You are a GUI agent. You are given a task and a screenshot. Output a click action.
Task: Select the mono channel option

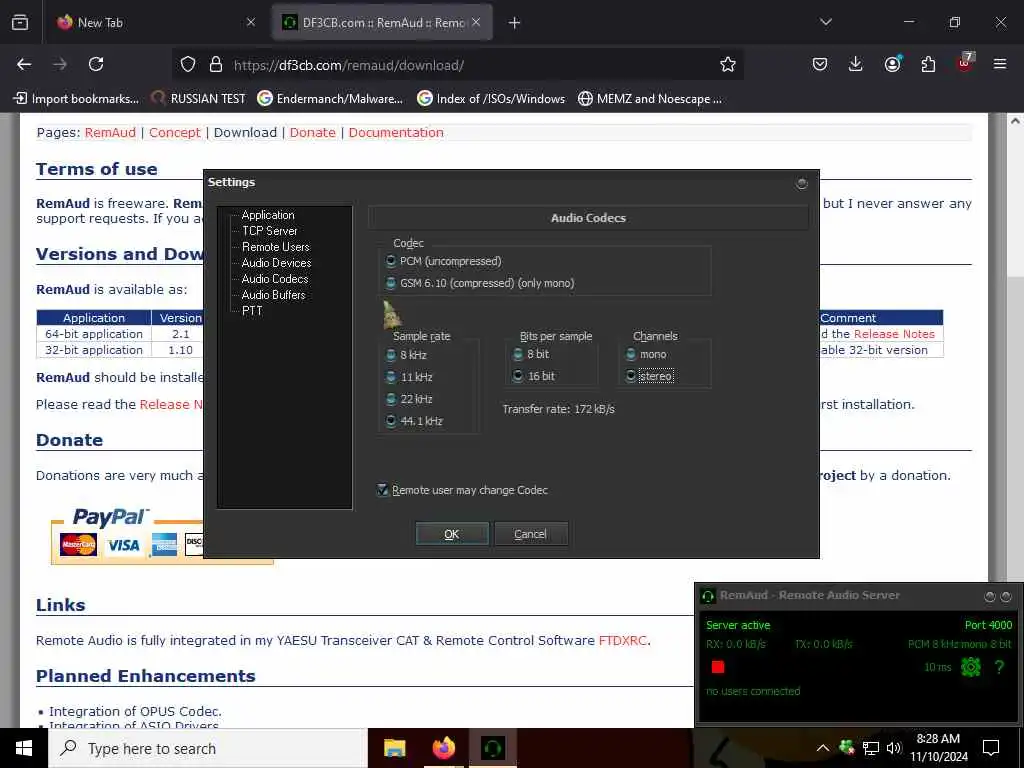pos(646,355)
